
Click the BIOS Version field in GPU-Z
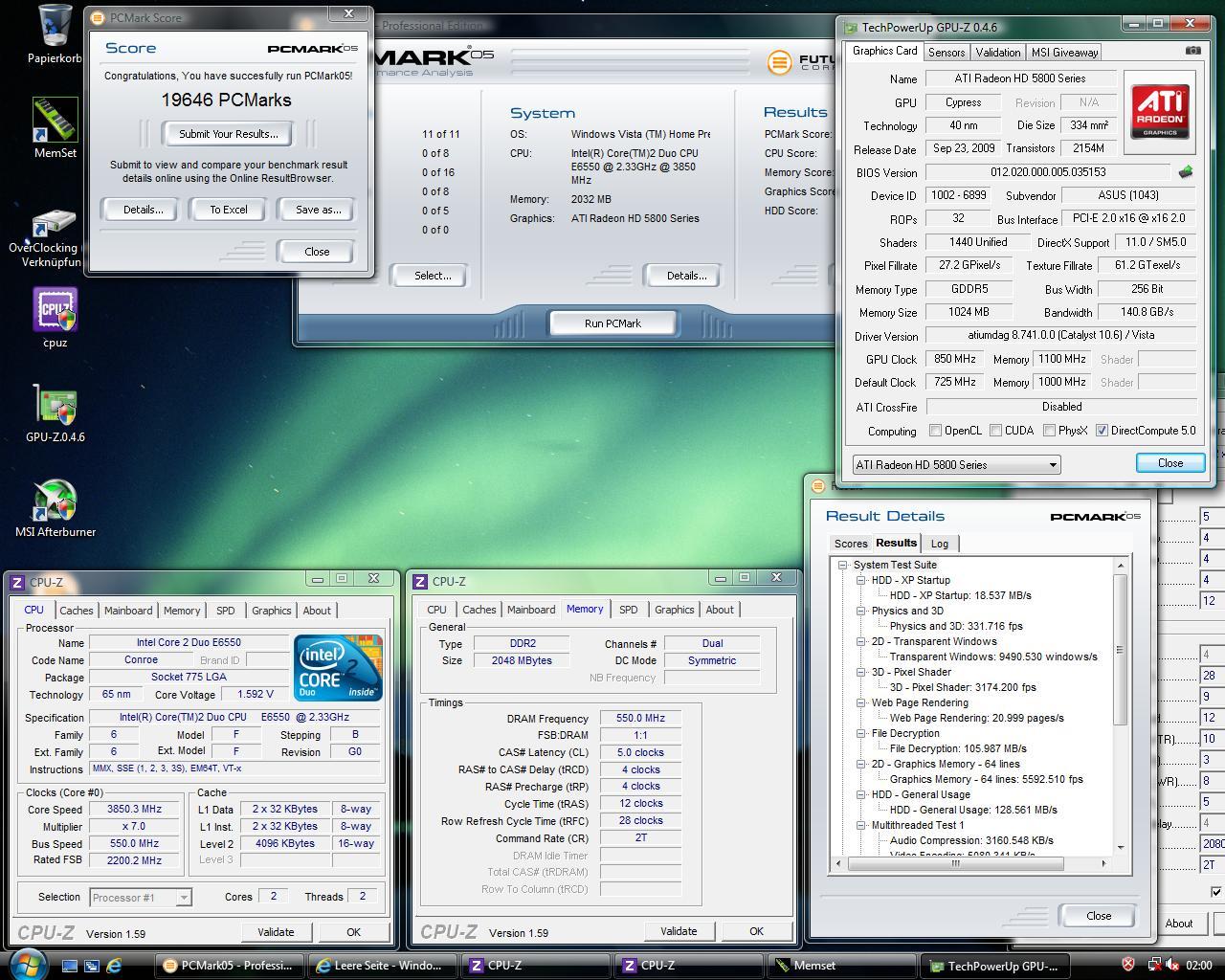click(1048, 172)
